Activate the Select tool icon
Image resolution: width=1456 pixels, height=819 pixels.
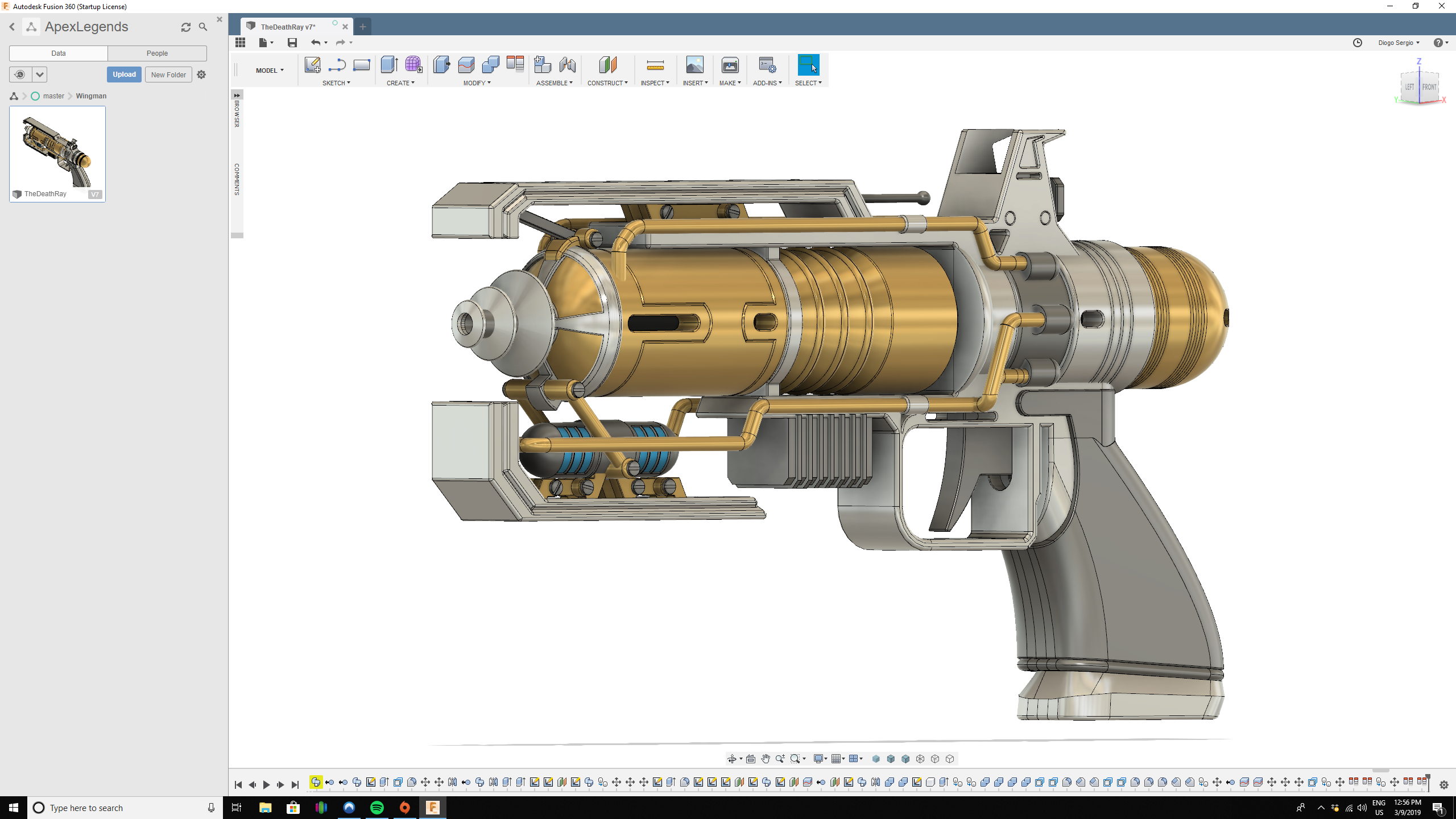click(x=808, y=65)
